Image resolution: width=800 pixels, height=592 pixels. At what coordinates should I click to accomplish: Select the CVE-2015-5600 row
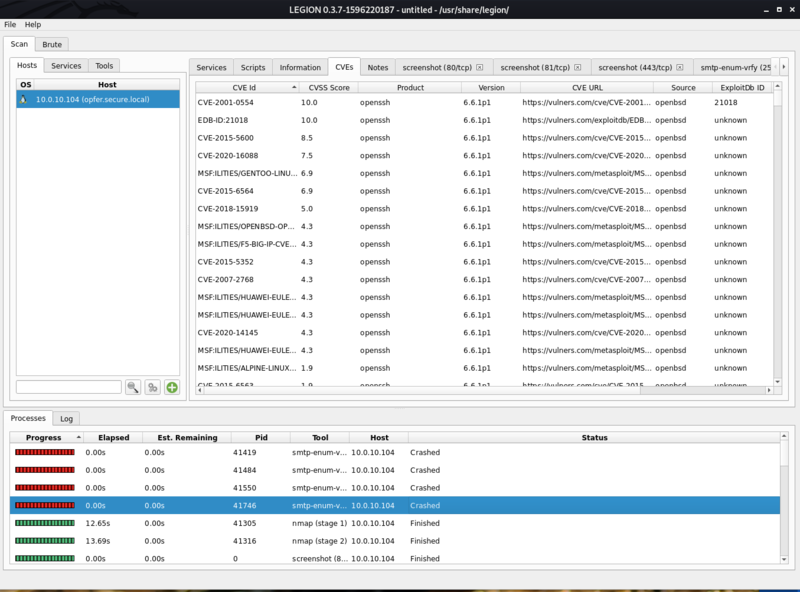[x=400, y=138]
